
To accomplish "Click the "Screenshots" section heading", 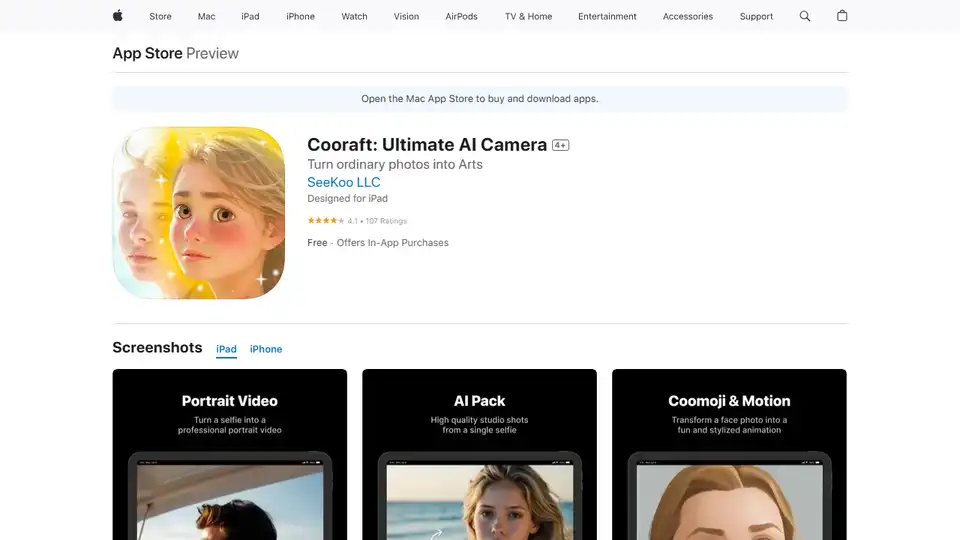I will click(157, 347).
